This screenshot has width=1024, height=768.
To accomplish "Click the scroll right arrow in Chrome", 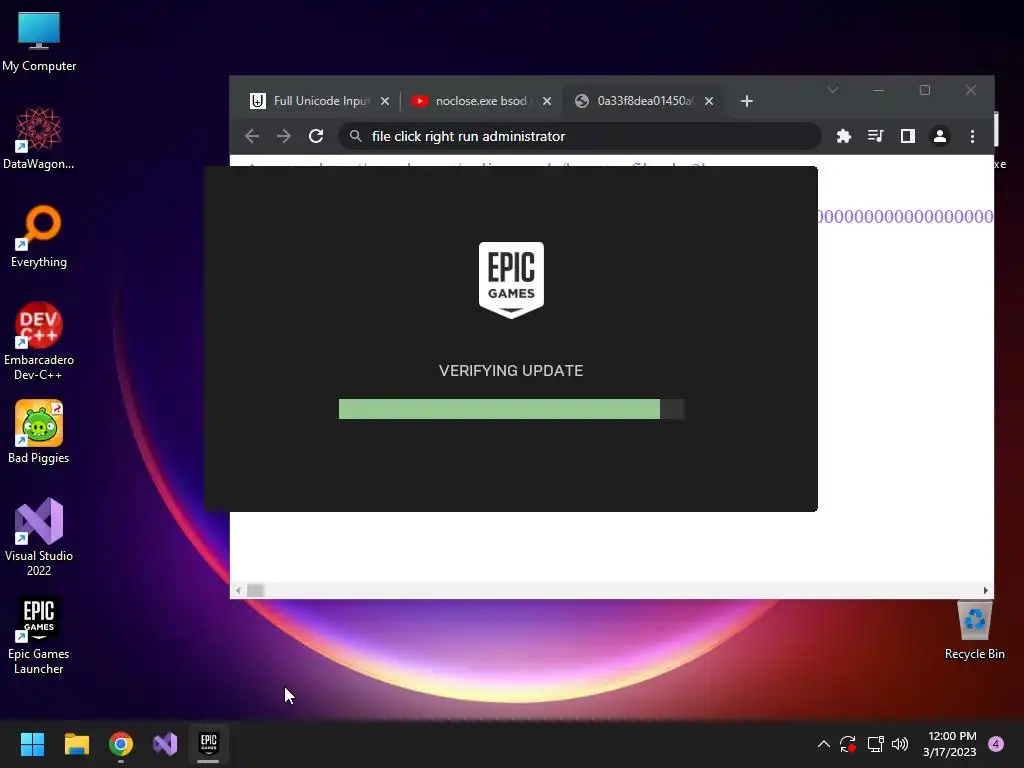I will (x=985, y=590).
